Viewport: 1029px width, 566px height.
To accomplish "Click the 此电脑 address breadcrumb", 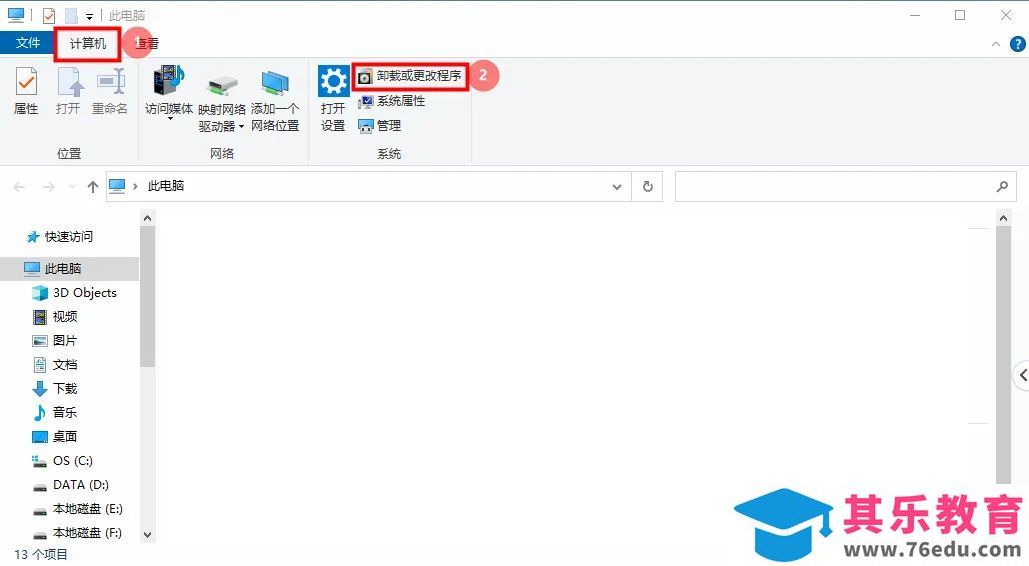I will pos(166,186).
